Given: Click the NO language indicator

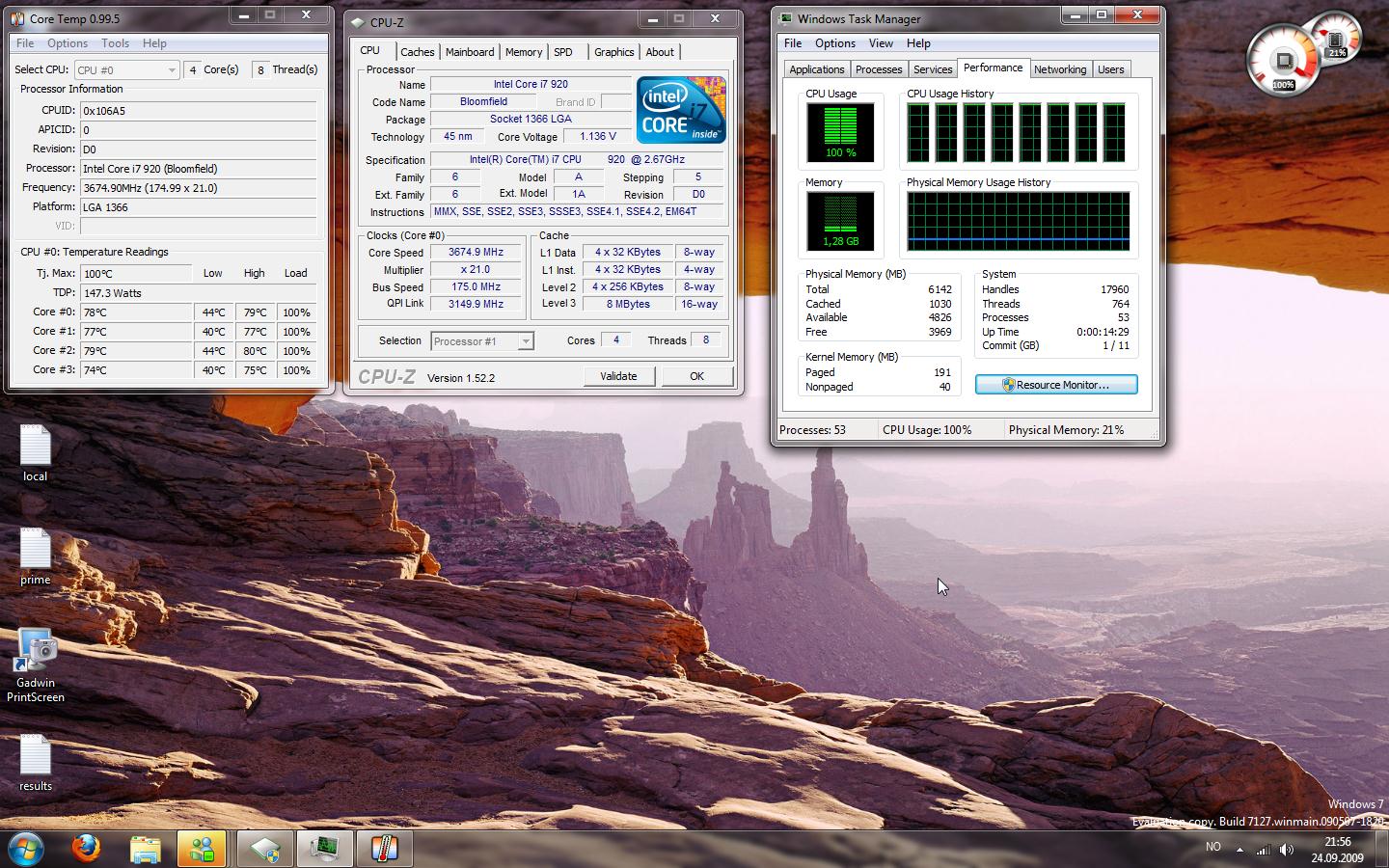Looking at the screenshot, I should click(1213, 847).
